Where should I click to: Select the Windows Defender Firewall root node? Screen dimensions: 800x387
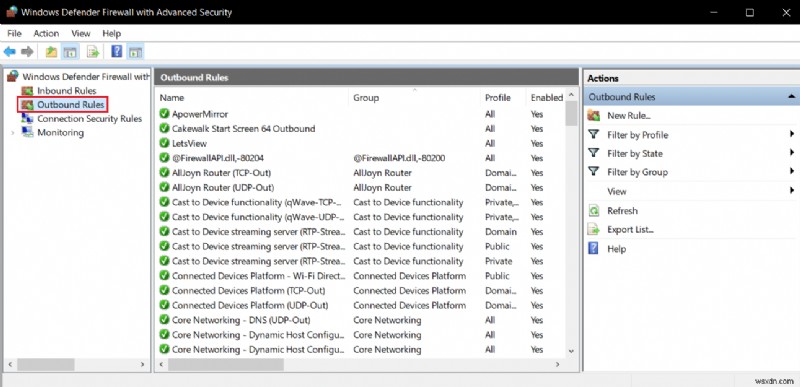pyautogui.click(x=86, y=76)
